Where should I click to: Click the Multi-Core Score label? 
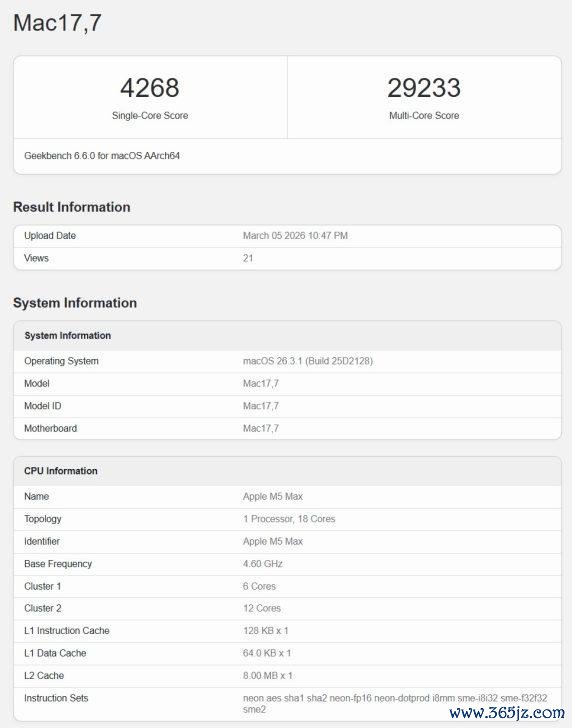pyautogui.click(x=424, y=116)
